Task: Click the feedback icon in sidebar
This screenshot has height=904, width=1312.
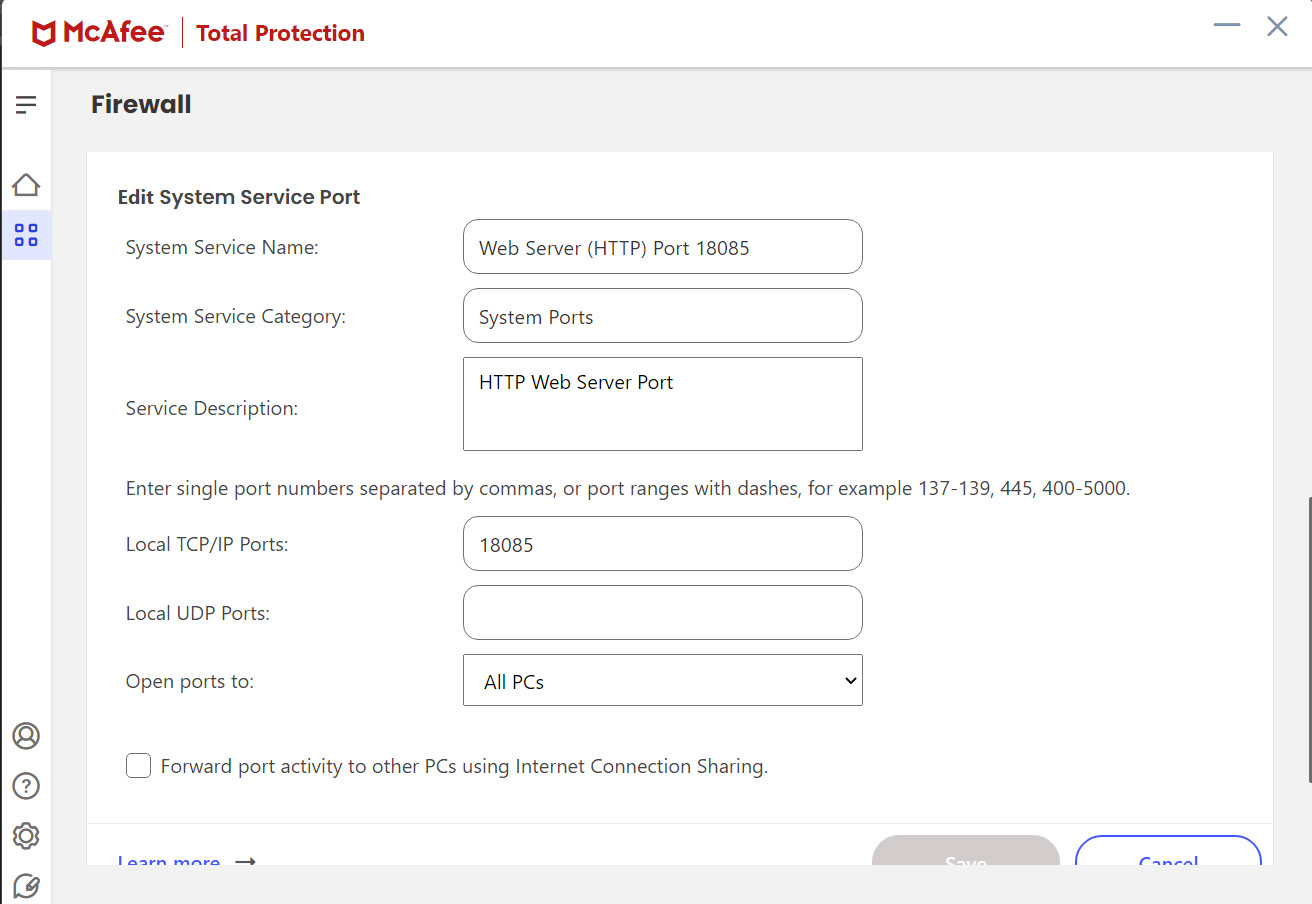Action: 26,886
